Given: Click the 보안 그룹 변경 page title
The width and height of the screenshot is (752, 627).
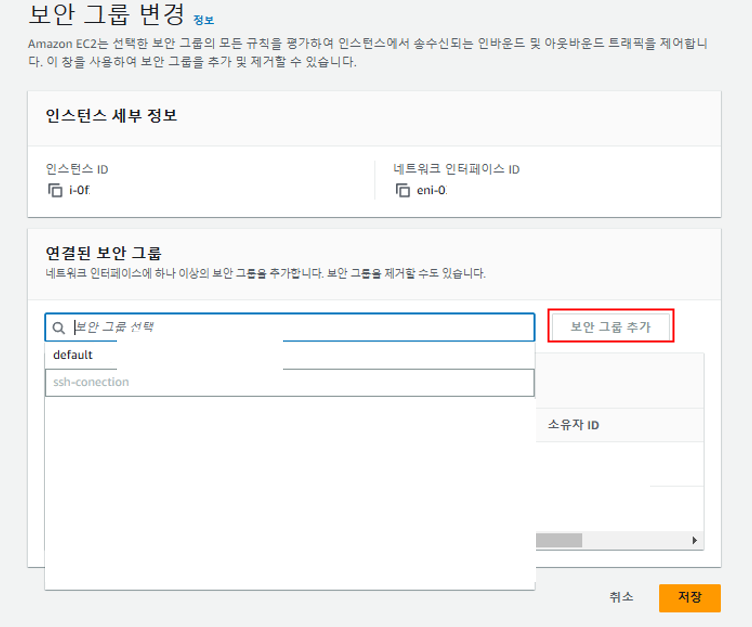Looking at the screenshot, I should tap(106, 14).
